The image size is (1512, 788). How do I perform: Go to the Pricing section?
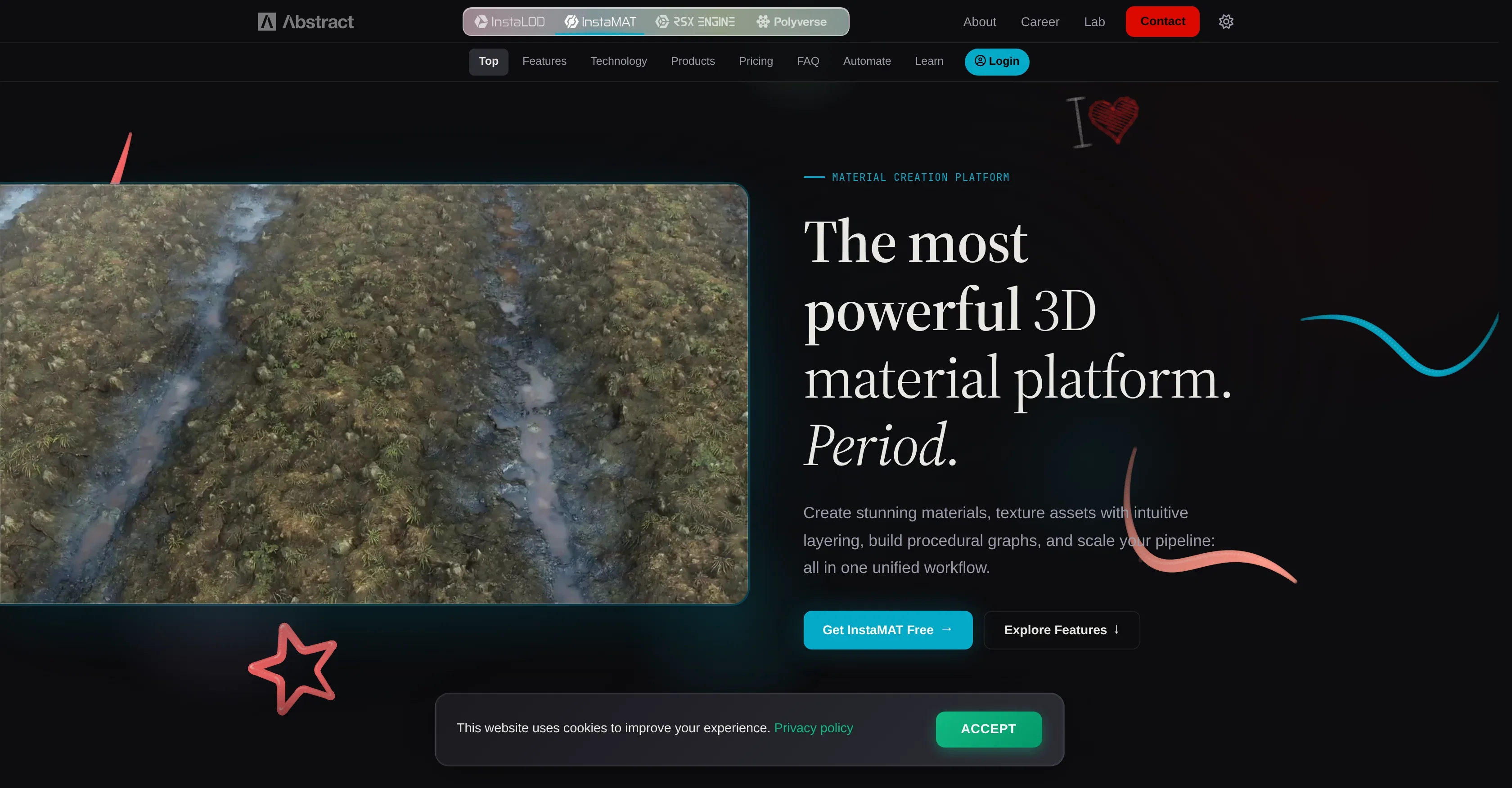[756, 62]
